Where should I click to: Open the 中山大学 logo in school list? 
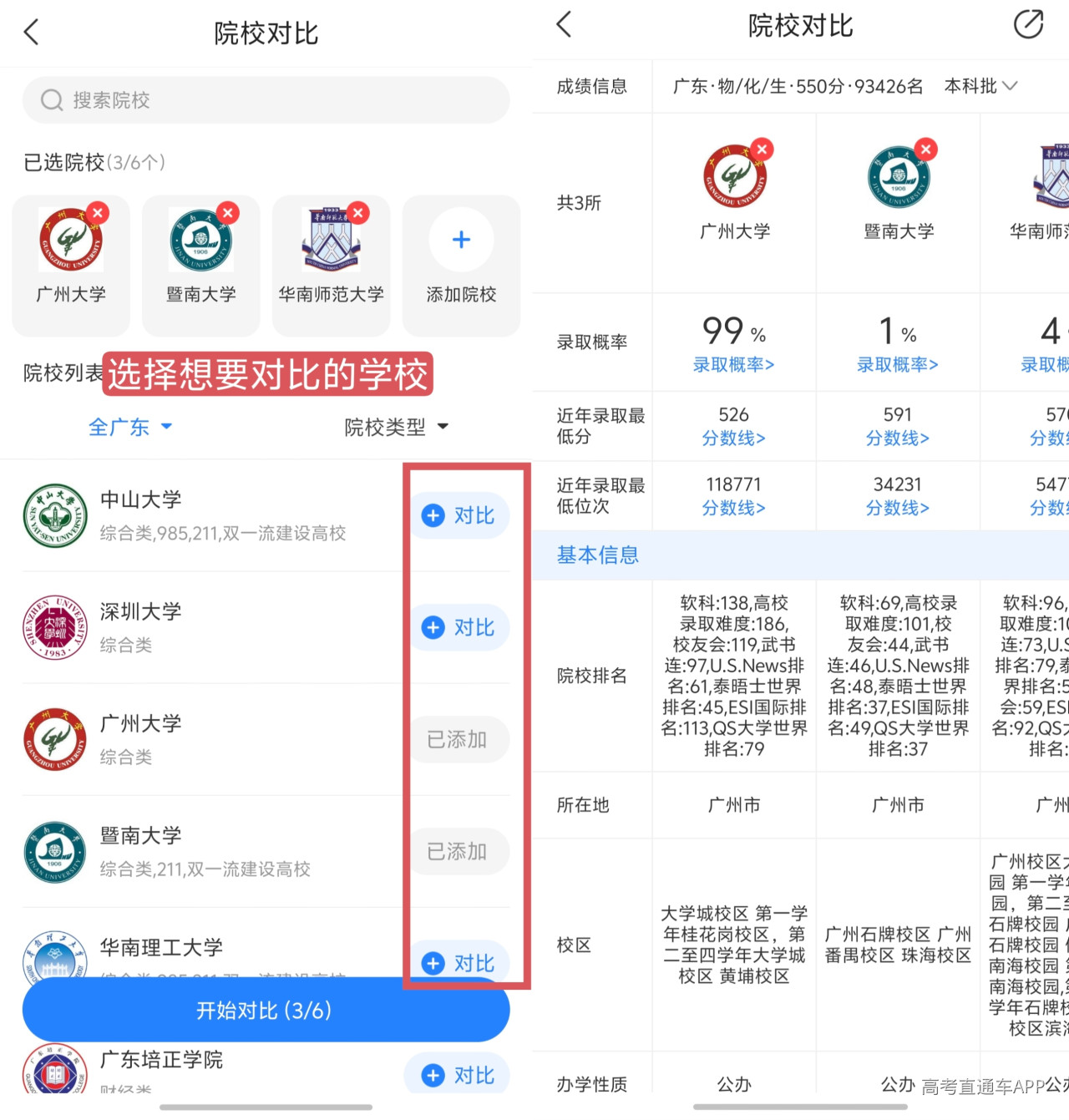click(55, 516)
